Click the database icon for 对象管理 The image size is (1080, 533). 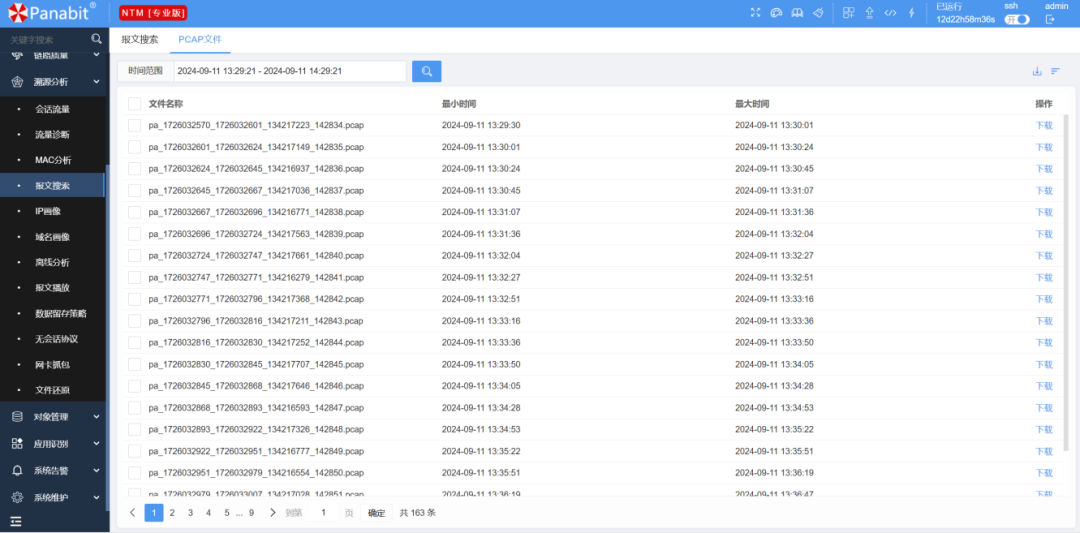(17, 417)
